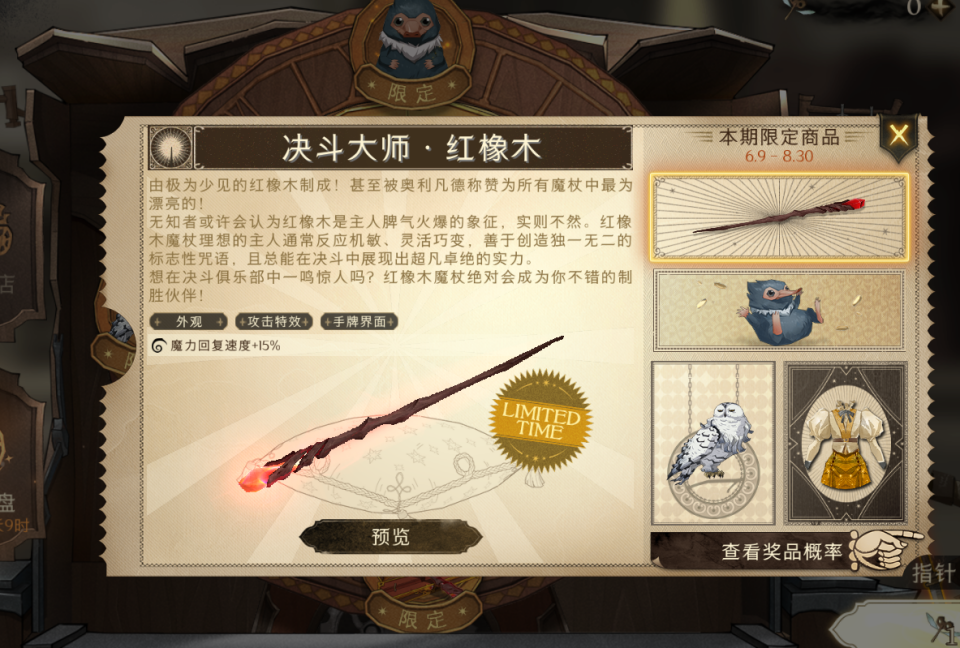The image size is (960, 648).
Task: Select the Niffler reward thumbnail
Action: (779, 311)
